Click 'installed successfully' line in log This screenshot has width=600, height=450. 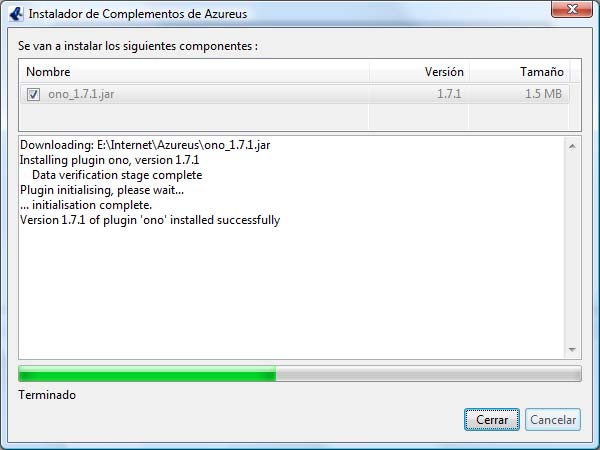click(150, 220)
